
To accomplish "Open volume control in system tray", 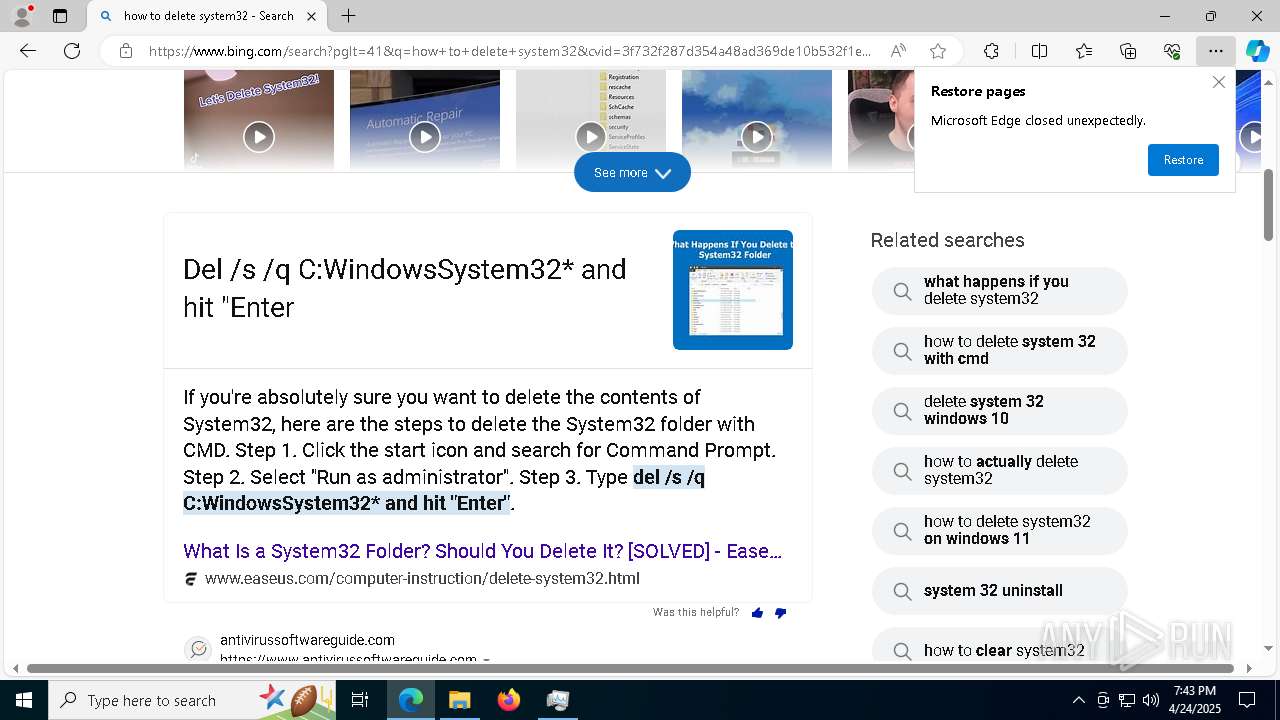I will tap(1151, 700).
